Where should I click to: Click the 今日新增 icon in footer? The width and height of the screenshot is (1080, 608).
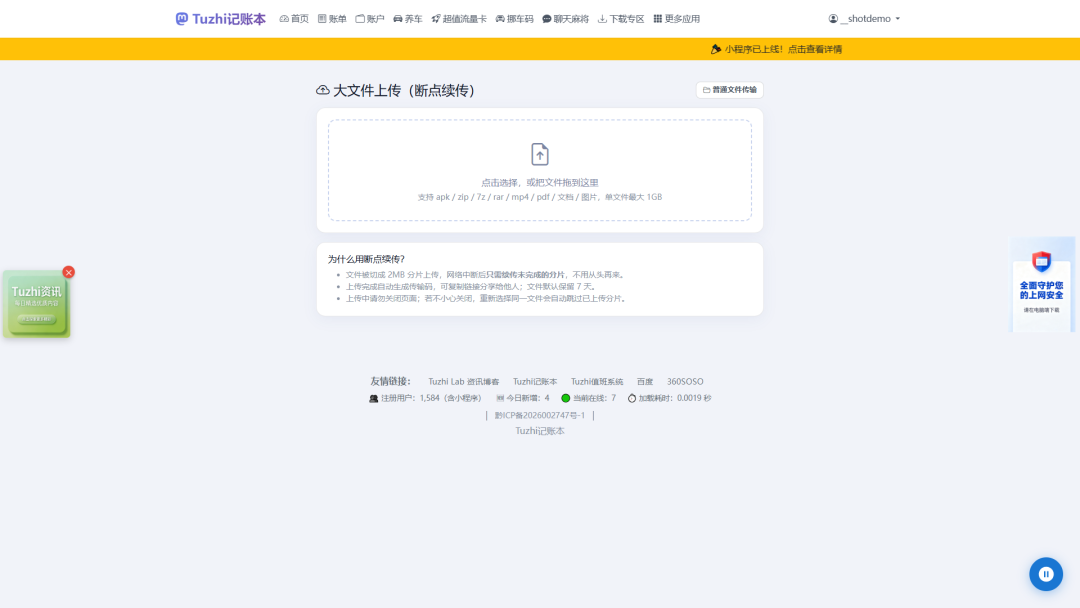point(500,398)
